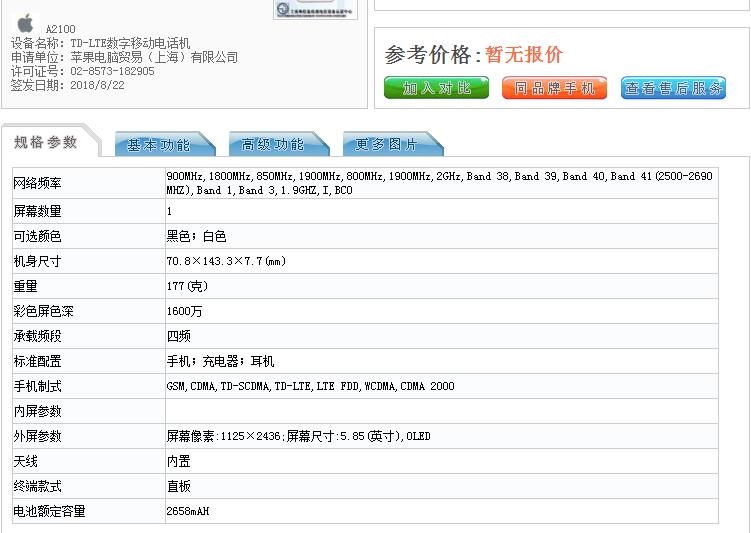Click the 网络频率 row label

coord(37,183)
